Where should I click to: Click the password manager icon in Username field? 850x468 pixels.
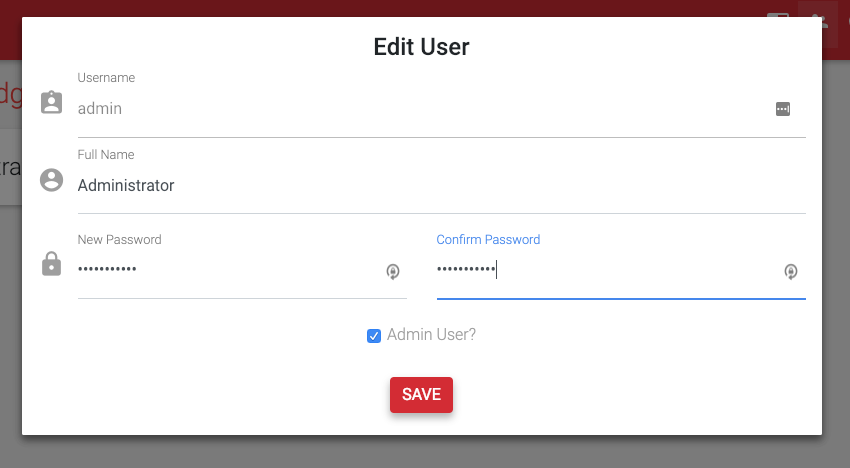click(783, 109)
